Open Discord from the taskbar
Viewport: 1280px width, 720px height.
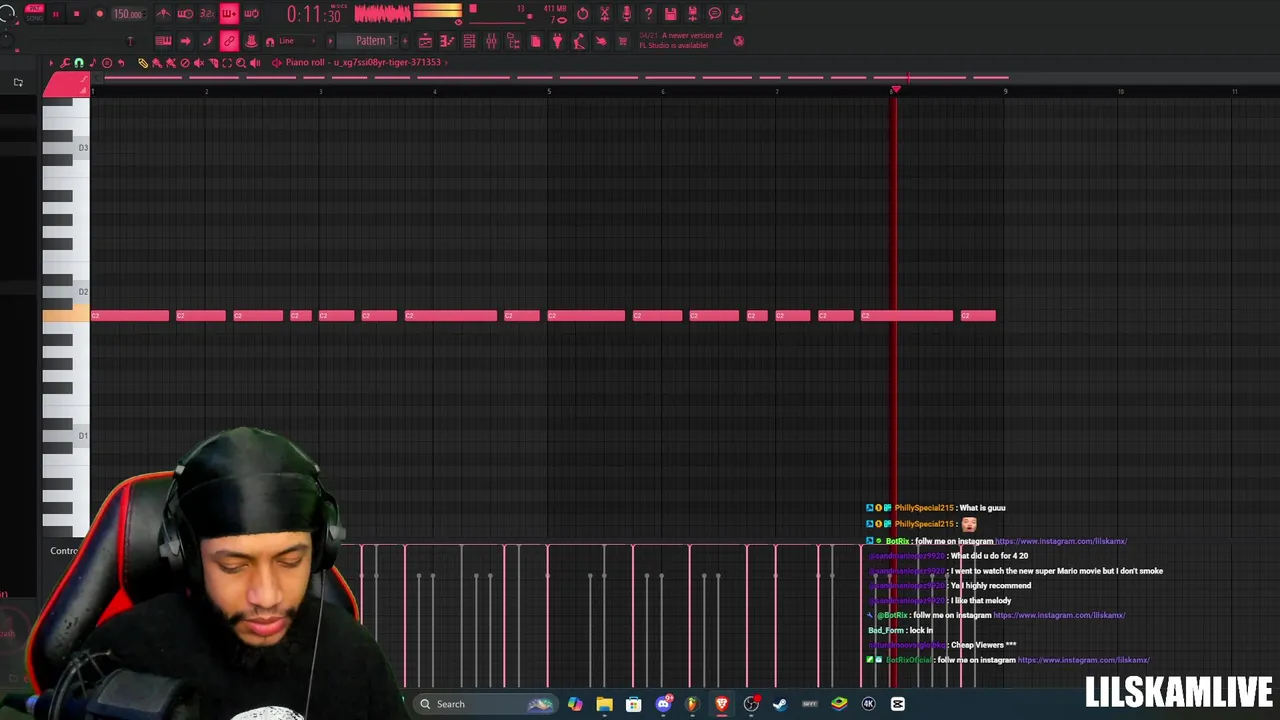[663, 704]
